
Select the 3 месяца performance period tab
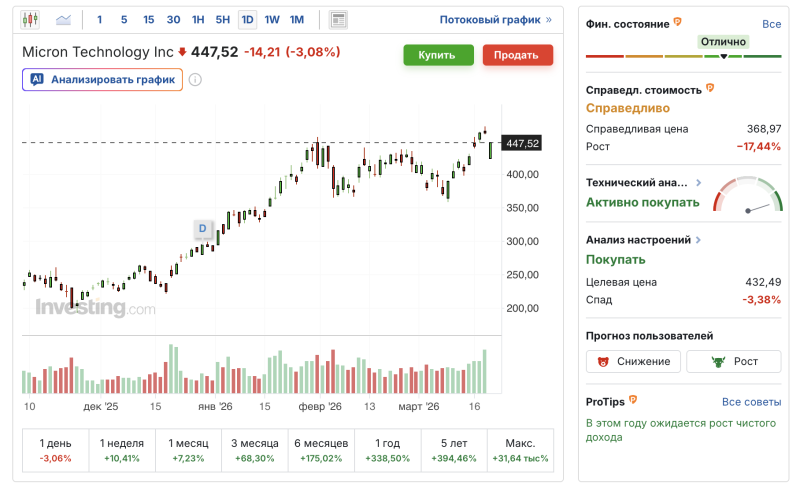click(x=253, y=450)
